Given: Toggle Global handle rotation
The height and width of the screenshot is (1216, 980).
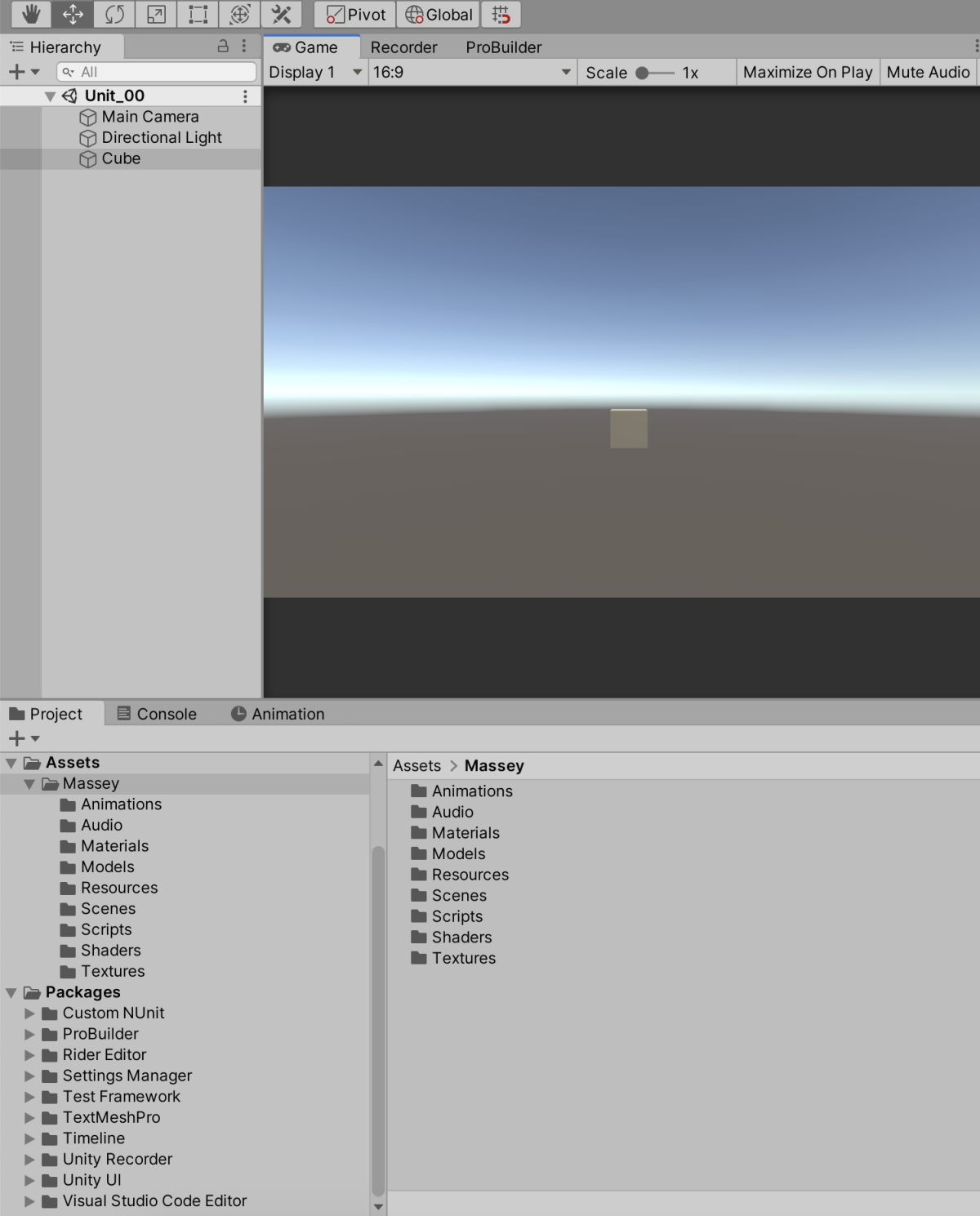Looking at the screenshot, I should point(439,15).
